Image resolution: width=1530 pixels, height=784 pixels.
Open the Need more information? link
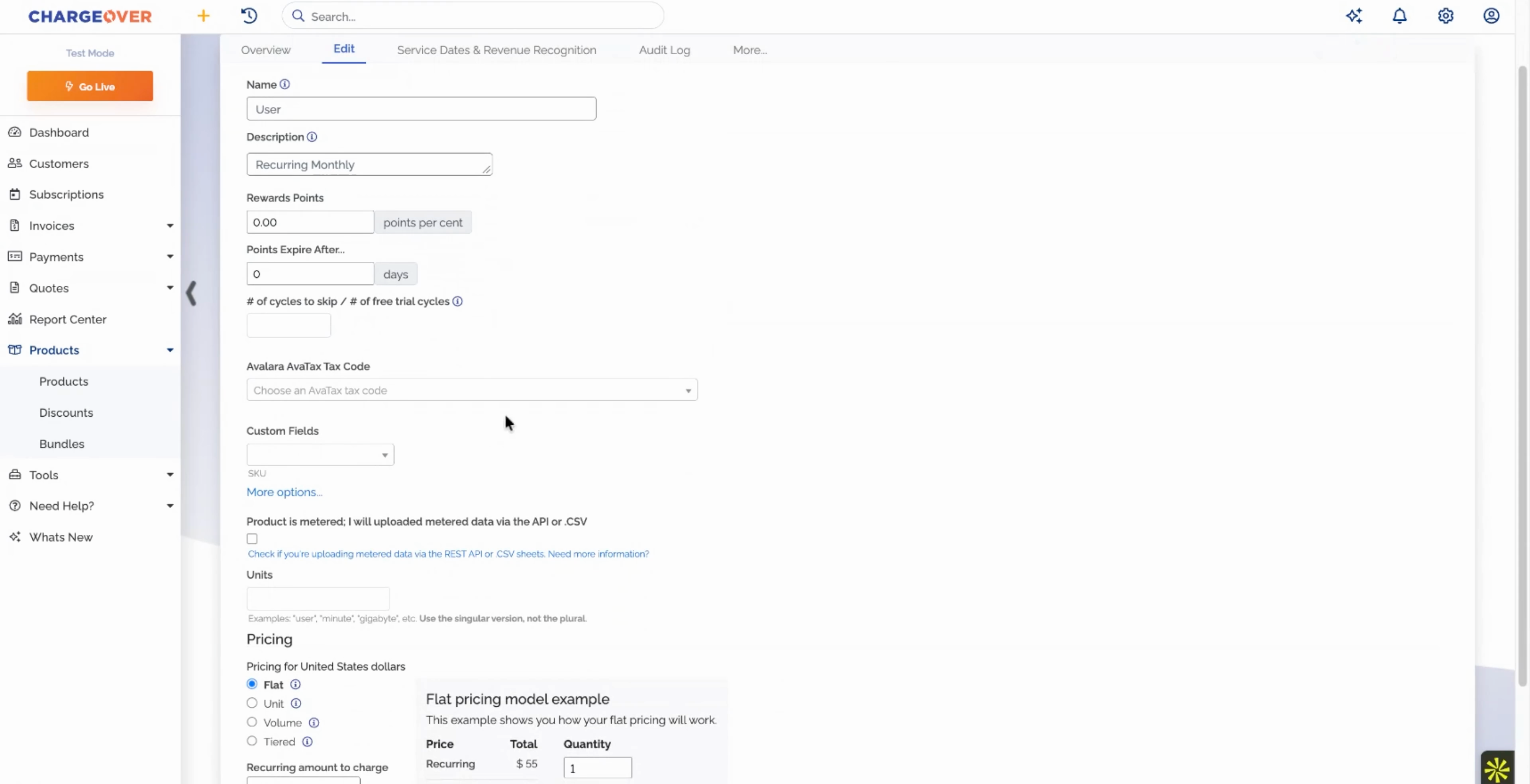[x=598, y=554]
